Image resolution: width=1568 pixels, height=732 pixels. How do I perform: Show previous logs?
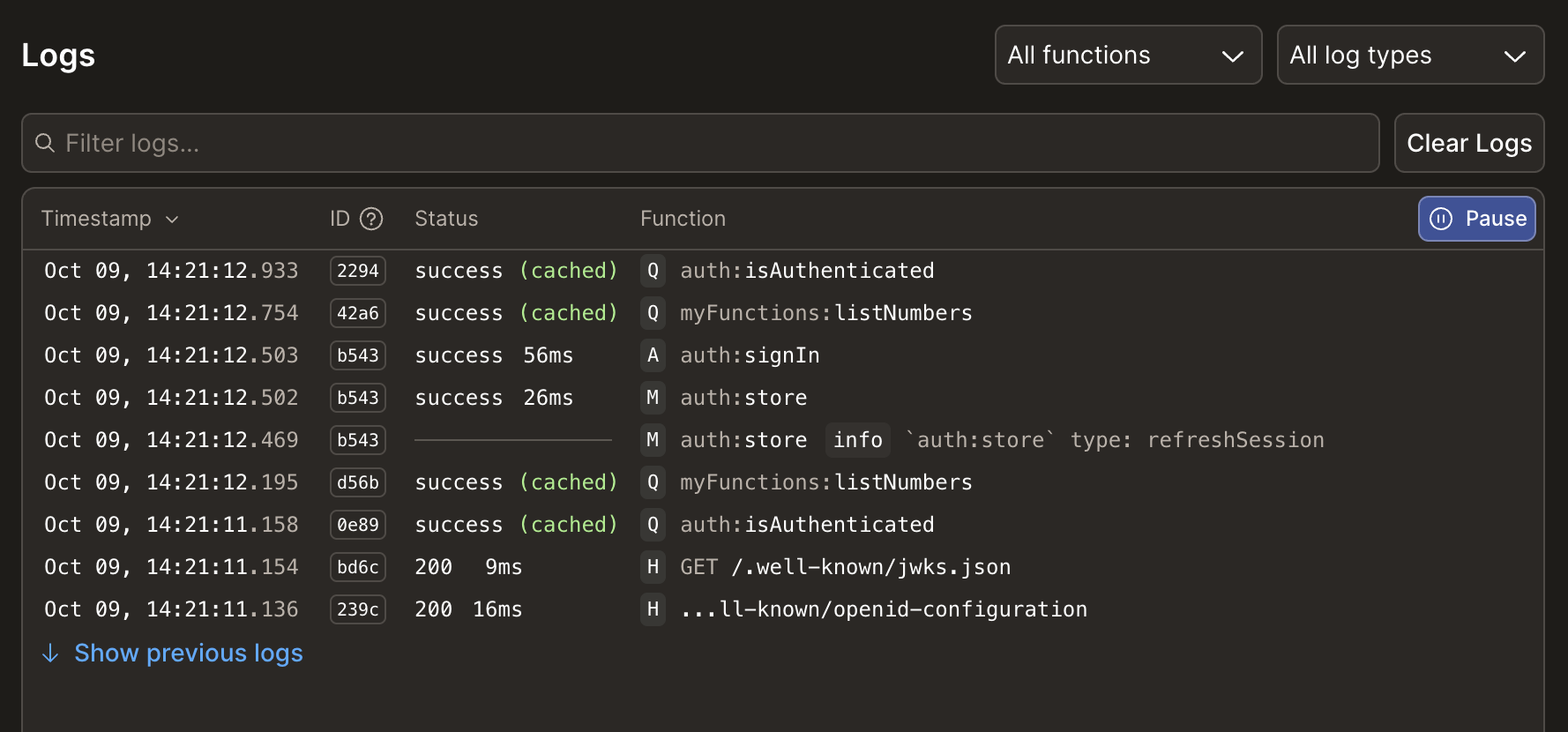click(x=188, y=654)
